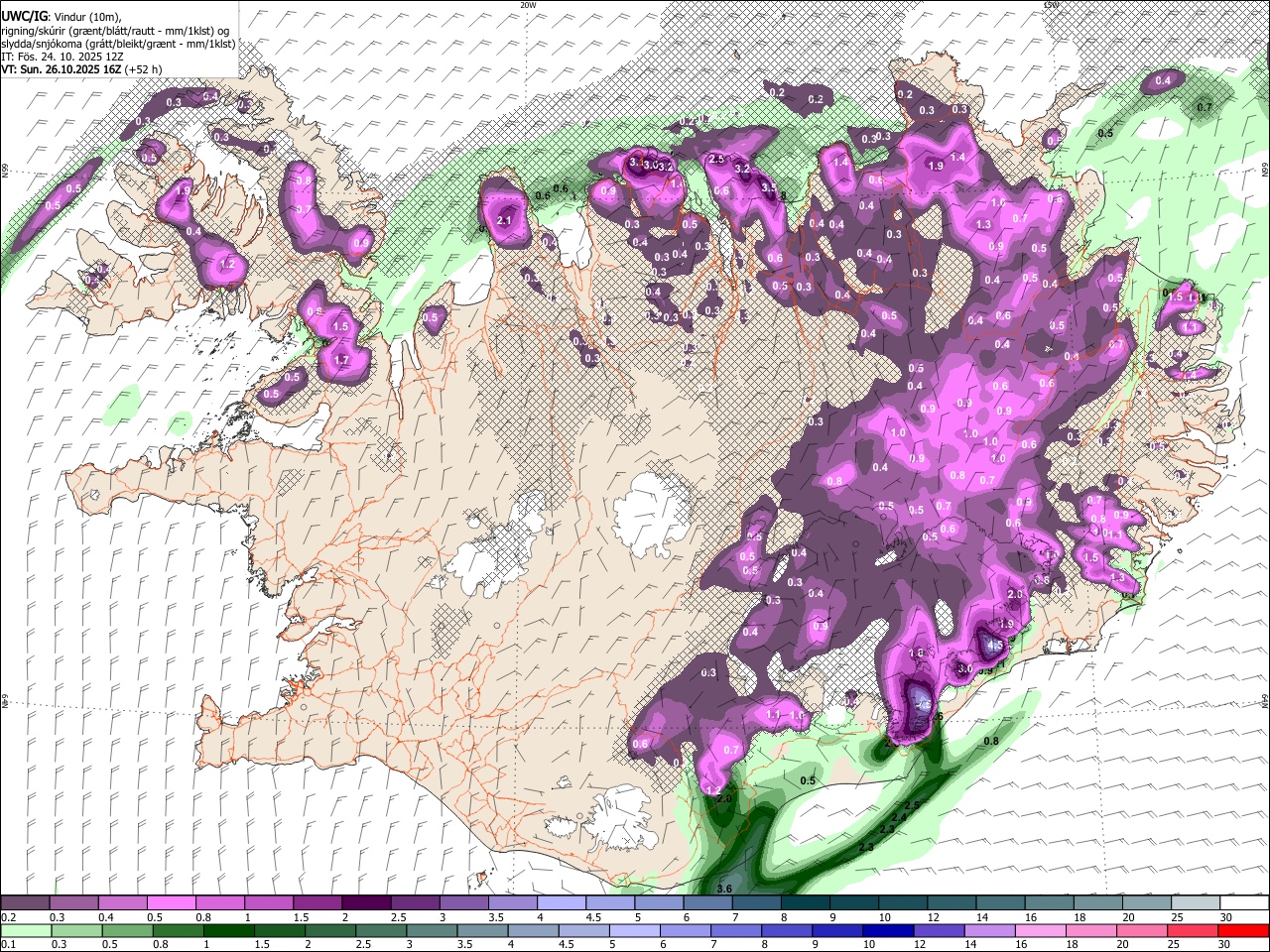Click the darkest purple snow swatch labelled 2

[x=365, y=903]
